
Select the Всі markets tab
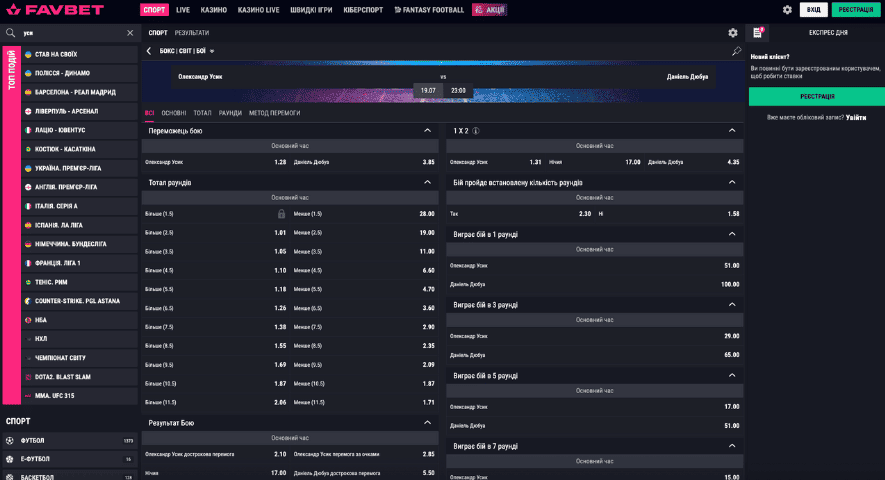(x=149, y=113)
